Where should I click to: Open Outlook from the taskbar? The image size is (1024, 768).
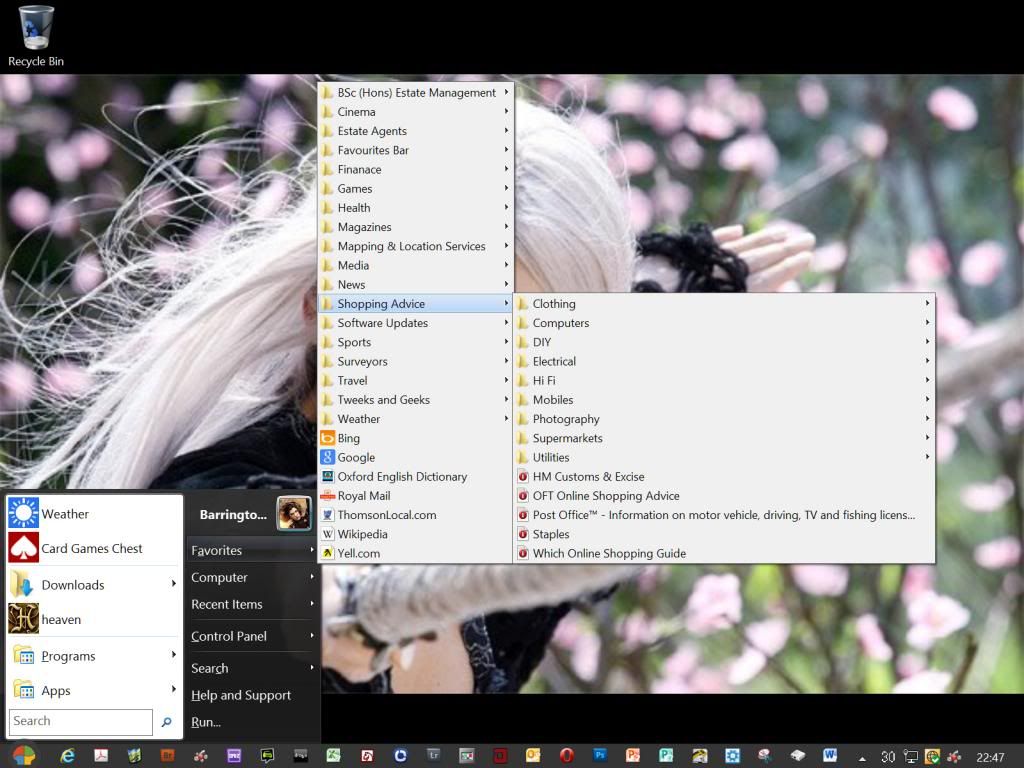coord(533,756)
